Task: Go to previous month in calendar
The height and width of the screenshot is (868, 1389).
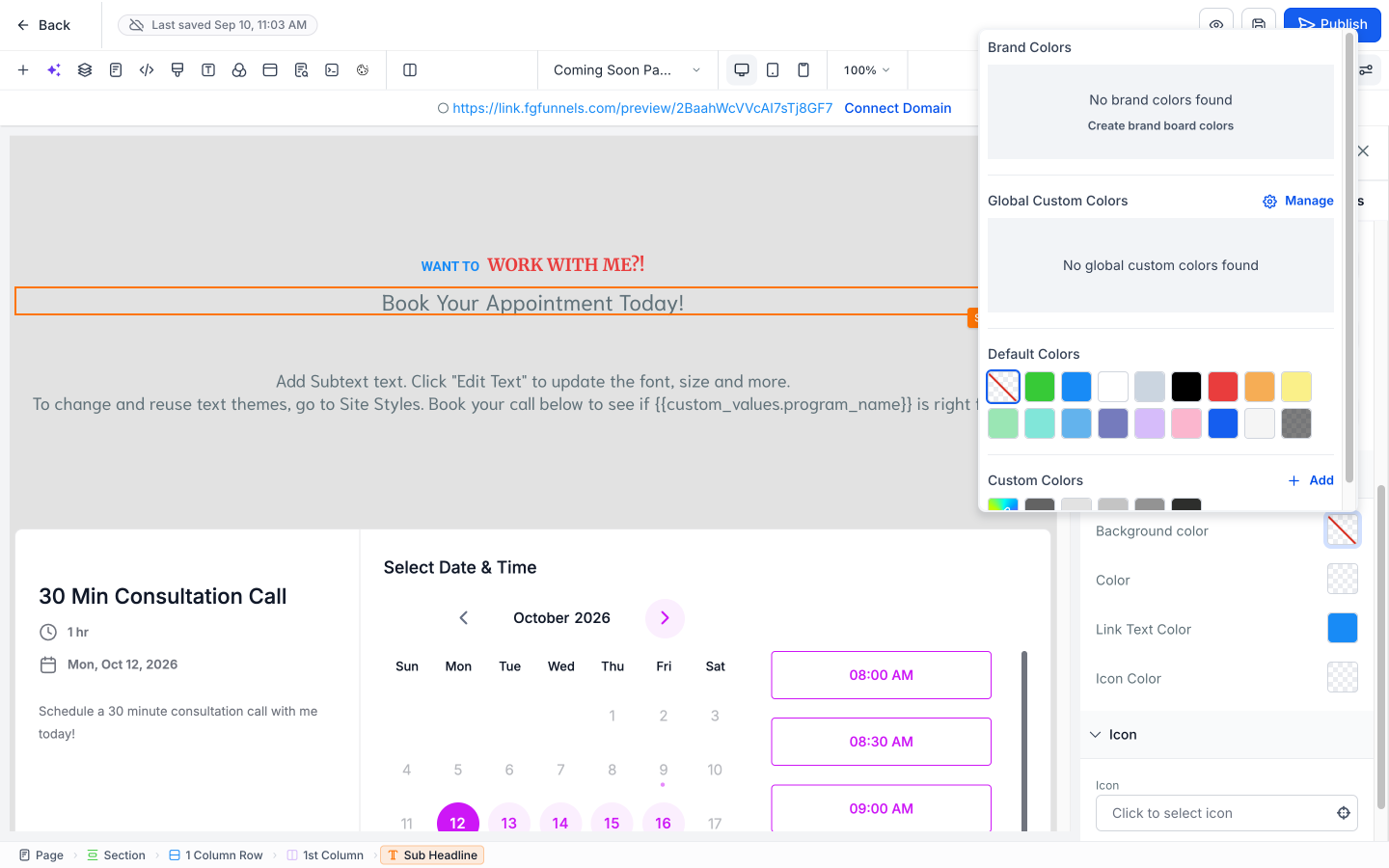Action: [x=463, y=618]
